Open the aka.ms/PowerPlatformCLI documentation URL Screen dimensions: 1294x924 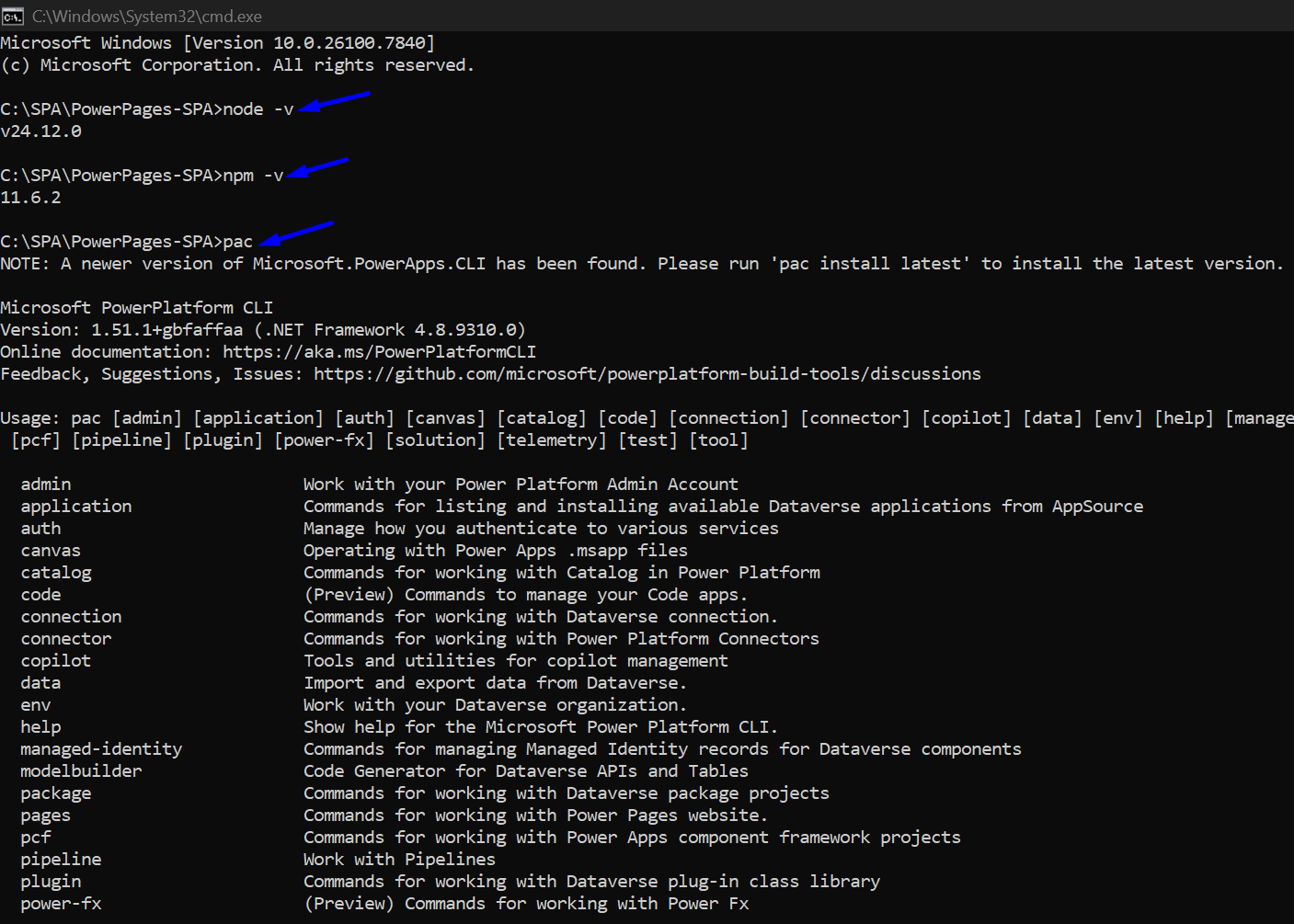[379, 352]
